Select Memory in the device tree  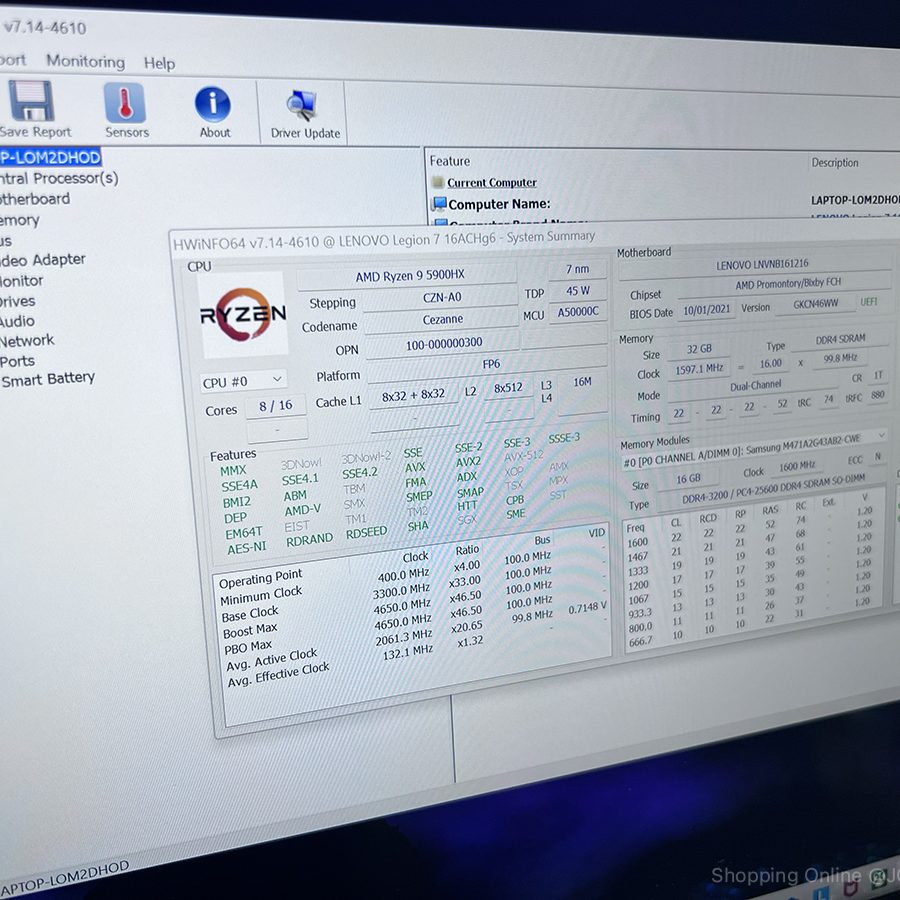click(20, 220)
